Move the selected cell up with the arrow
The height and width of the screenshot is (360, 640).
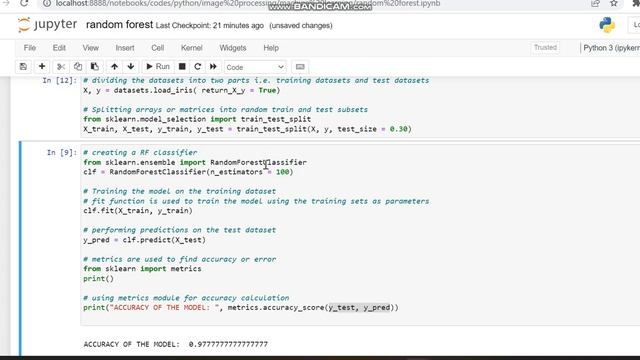coord(114,67)
